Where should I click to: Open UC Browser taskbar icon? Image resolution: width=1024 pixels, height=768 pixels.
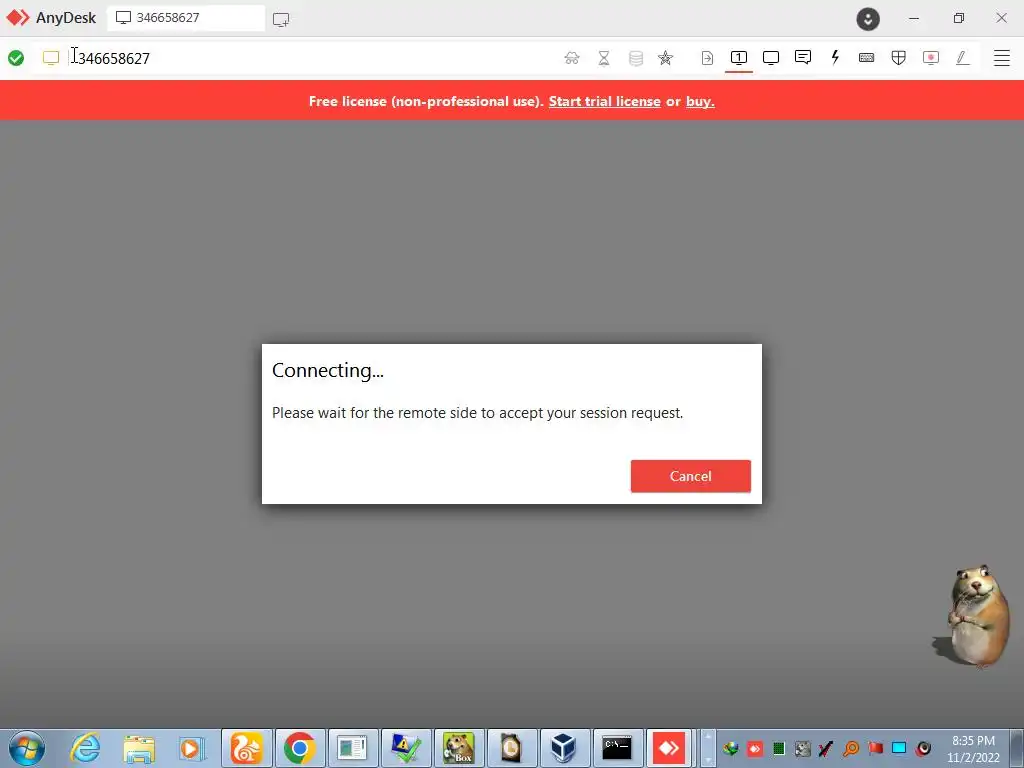(246, 748)
